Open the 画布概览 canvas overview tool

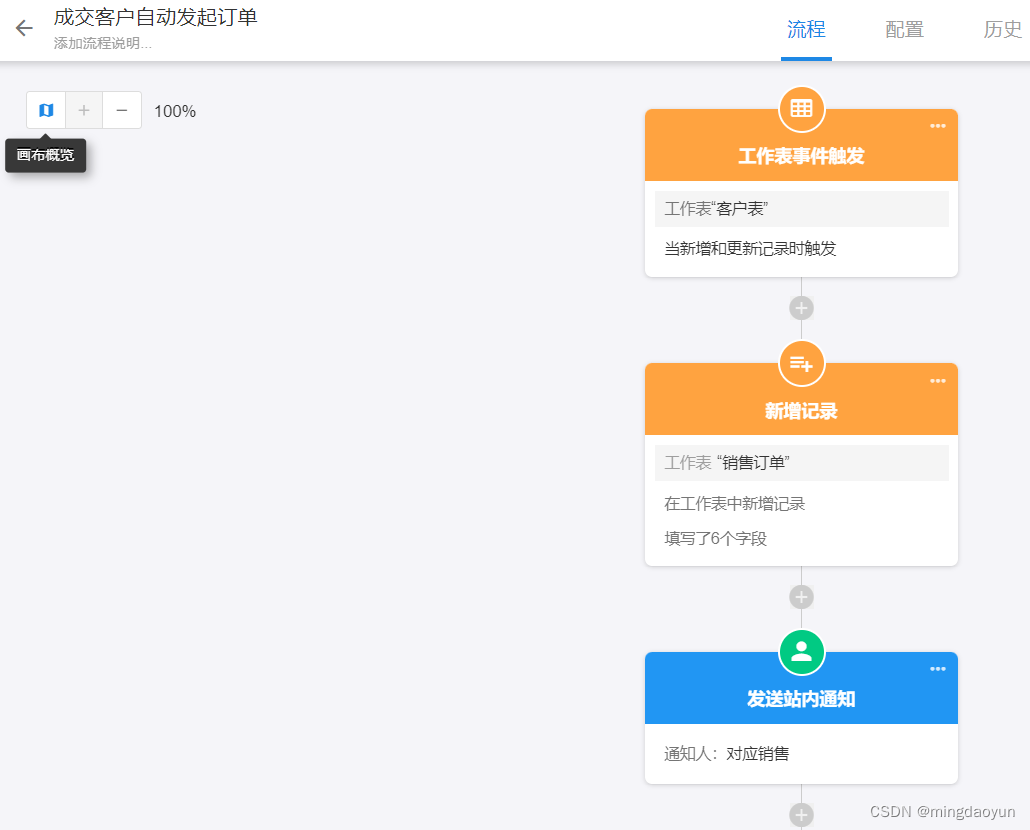(45, 110)
